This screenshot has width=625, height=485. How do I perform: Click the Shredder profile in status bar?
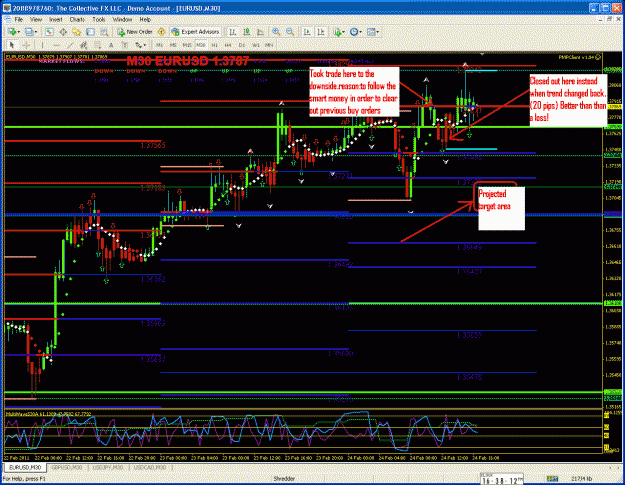(284, 478)
